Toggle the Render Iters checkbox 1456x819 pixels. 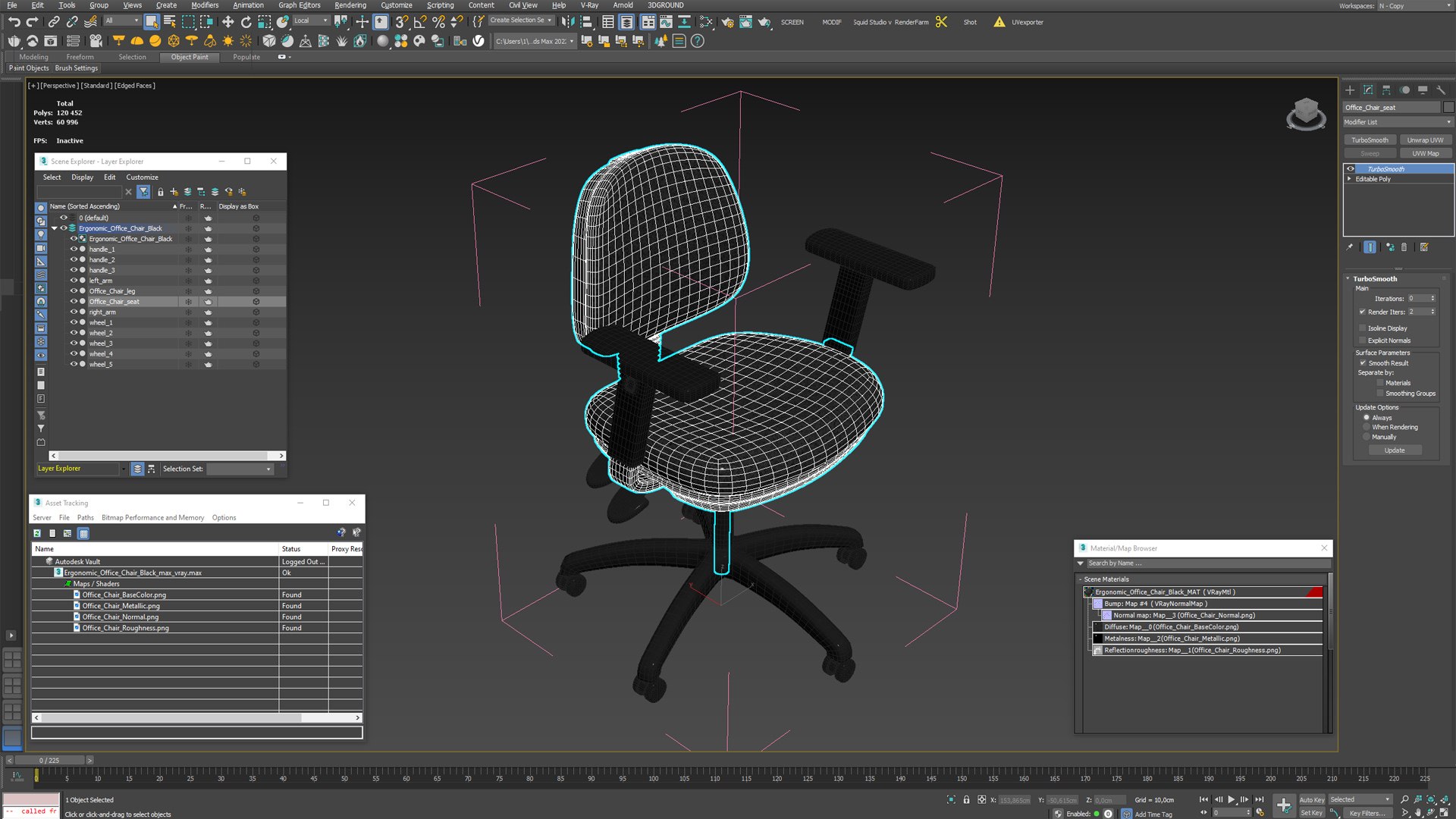tap(1362, 312)
